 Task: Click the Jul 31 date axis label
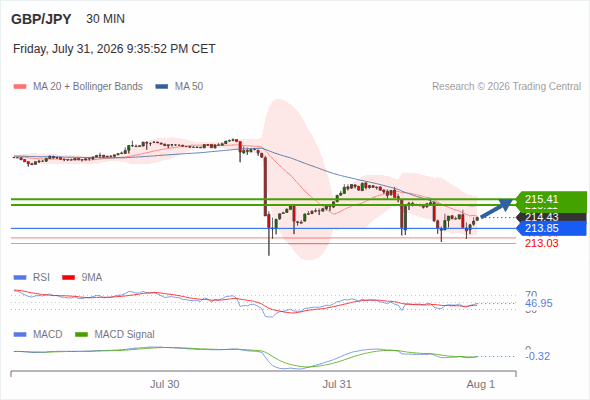pyautogui.click(x=337, y=384)
